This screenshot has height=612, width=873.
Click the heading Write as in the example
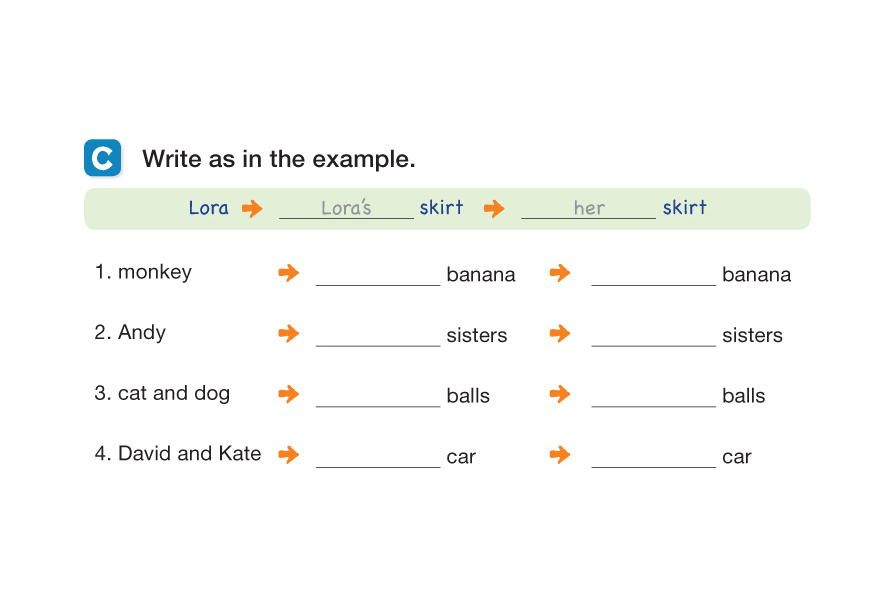279,159
